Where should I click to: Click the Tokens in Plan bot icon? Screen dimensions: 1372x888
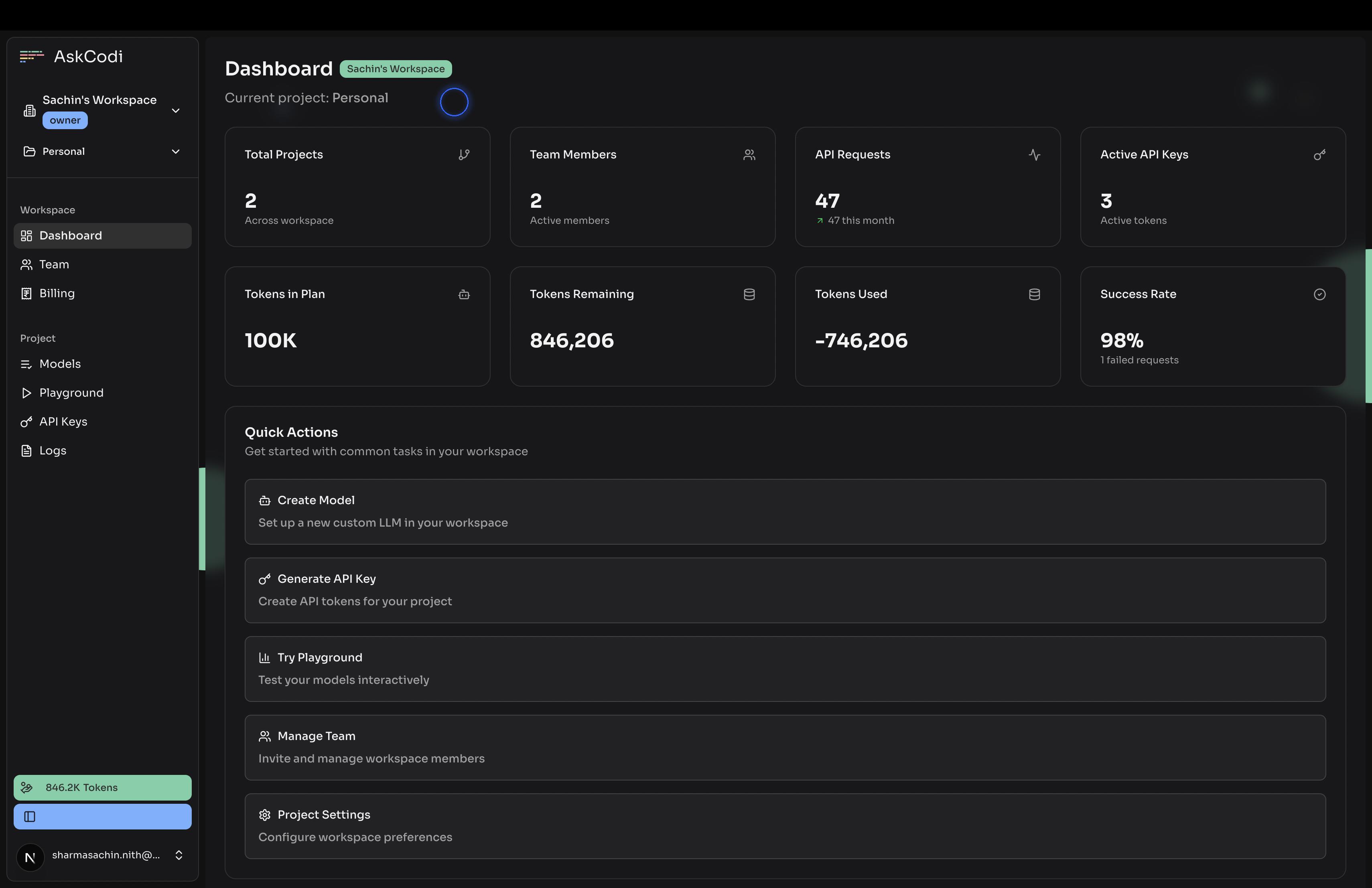coord(464,294)
